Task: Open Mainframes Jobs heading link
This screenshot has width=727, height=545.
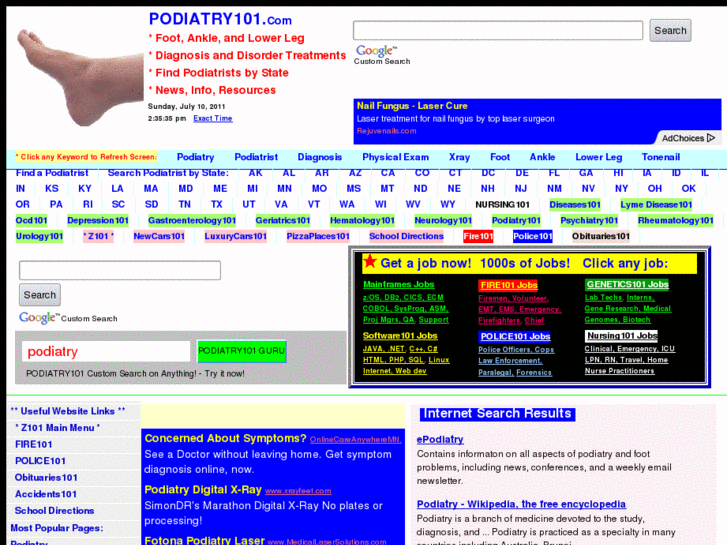Action: coord(399,284)
